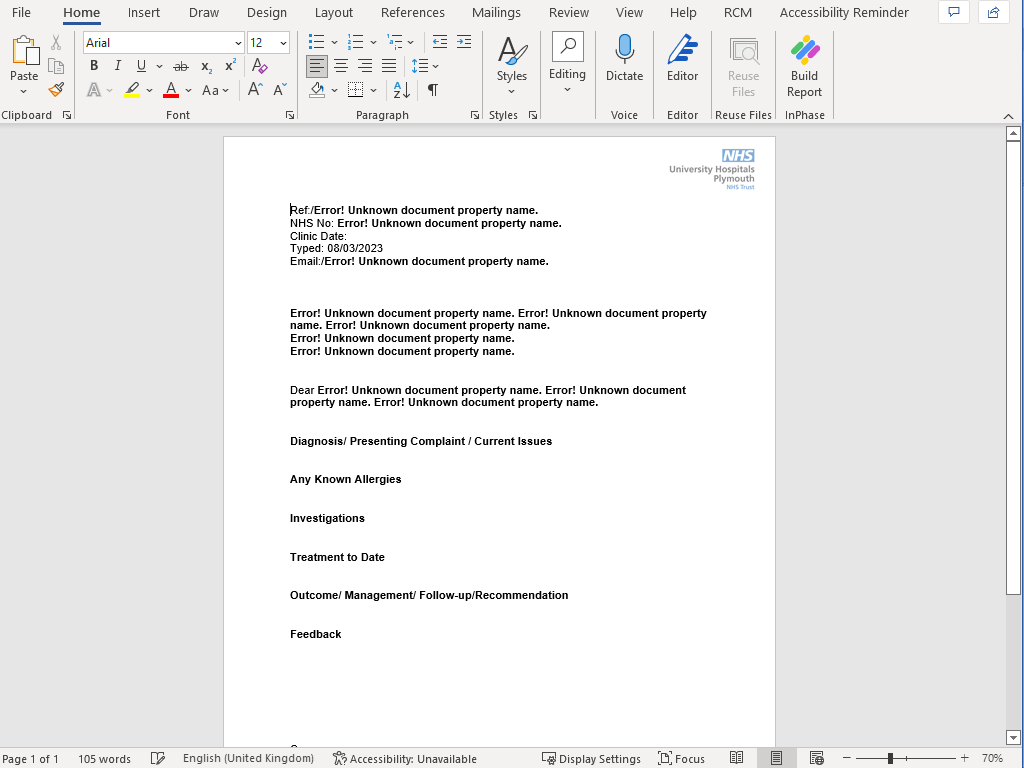Click the Build Report InPhase icon

805,66
